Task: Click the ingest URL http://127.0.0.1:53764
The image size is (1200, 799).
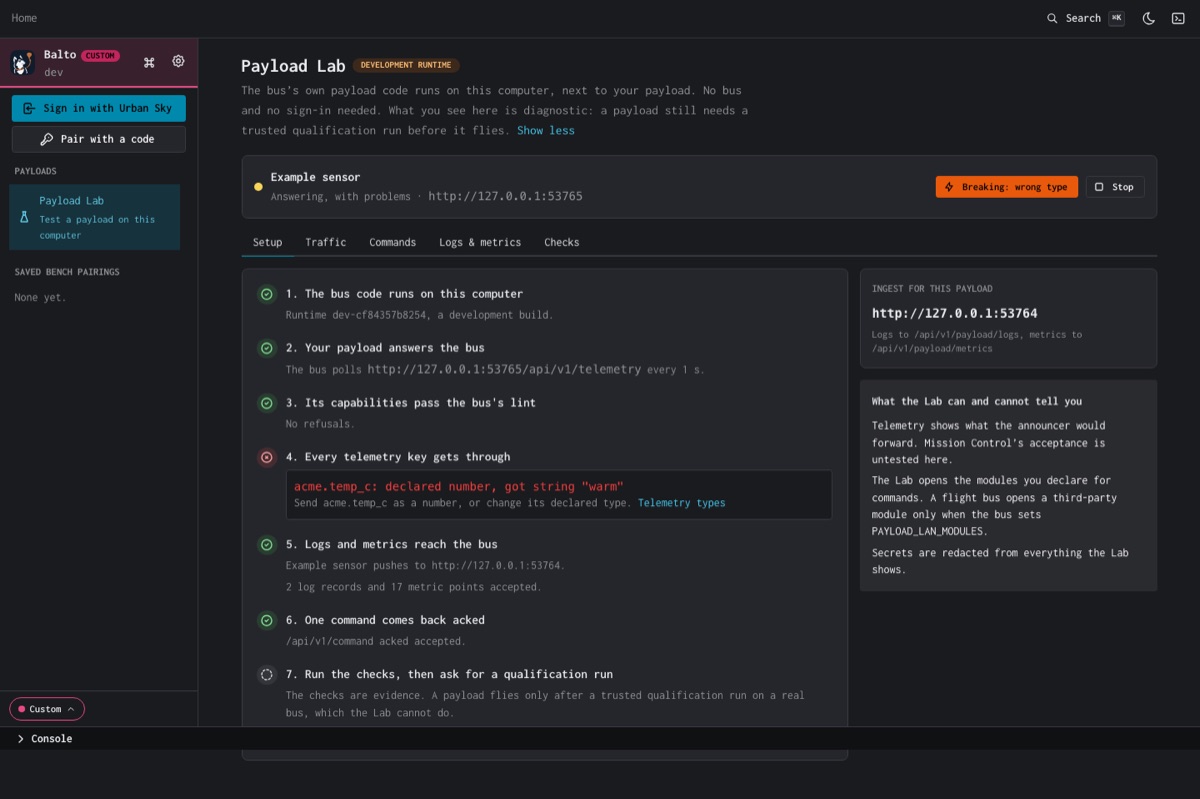Action: [954, 313]
